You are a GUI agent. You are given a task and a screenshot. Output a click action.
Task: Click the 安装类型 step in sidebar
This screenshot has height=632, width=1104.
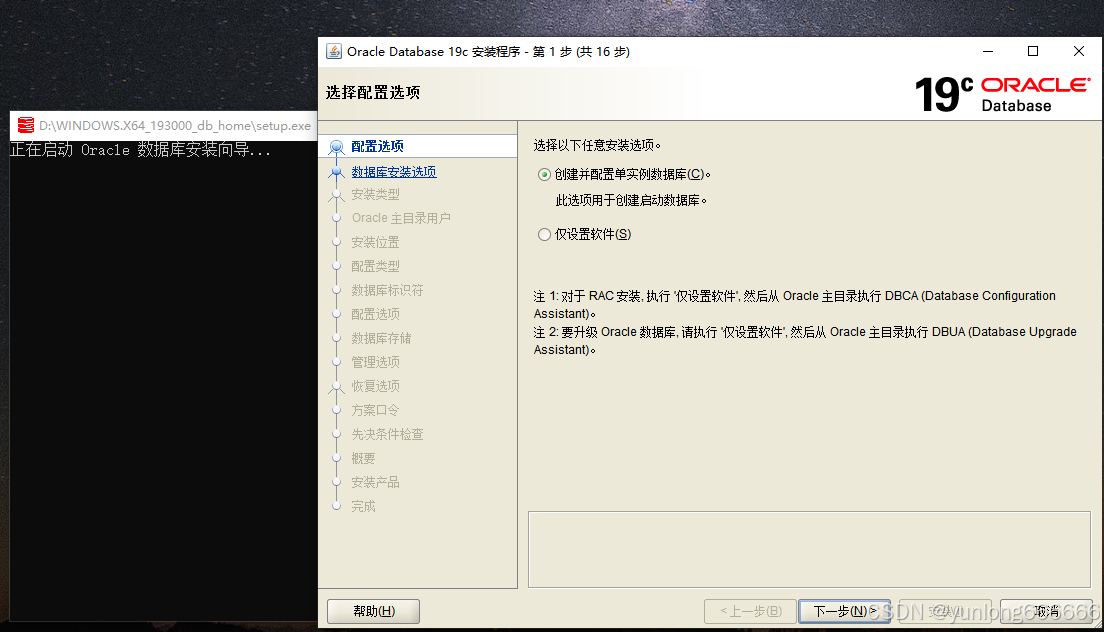click(375, 194)
